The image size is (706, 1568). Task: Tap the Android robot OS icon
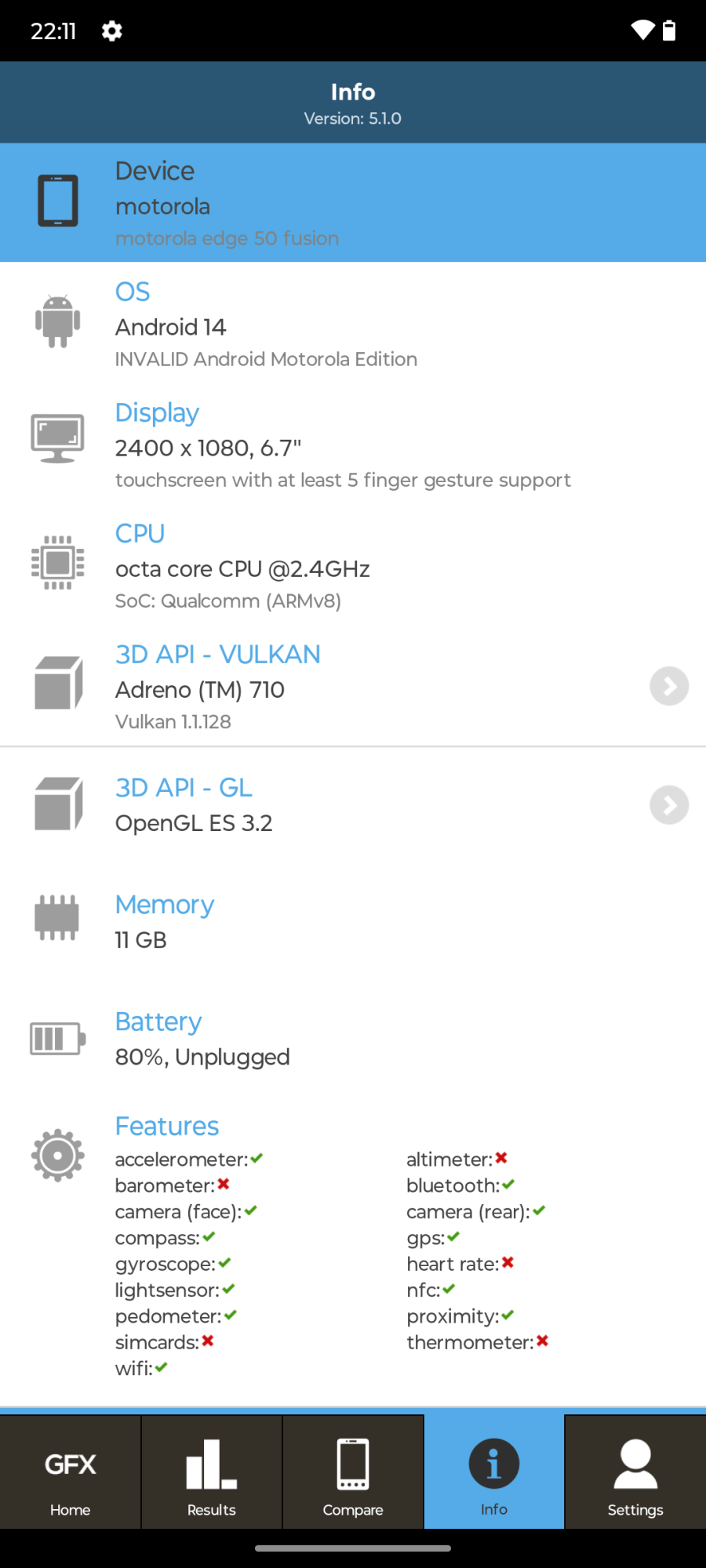[x=58, y=321]
